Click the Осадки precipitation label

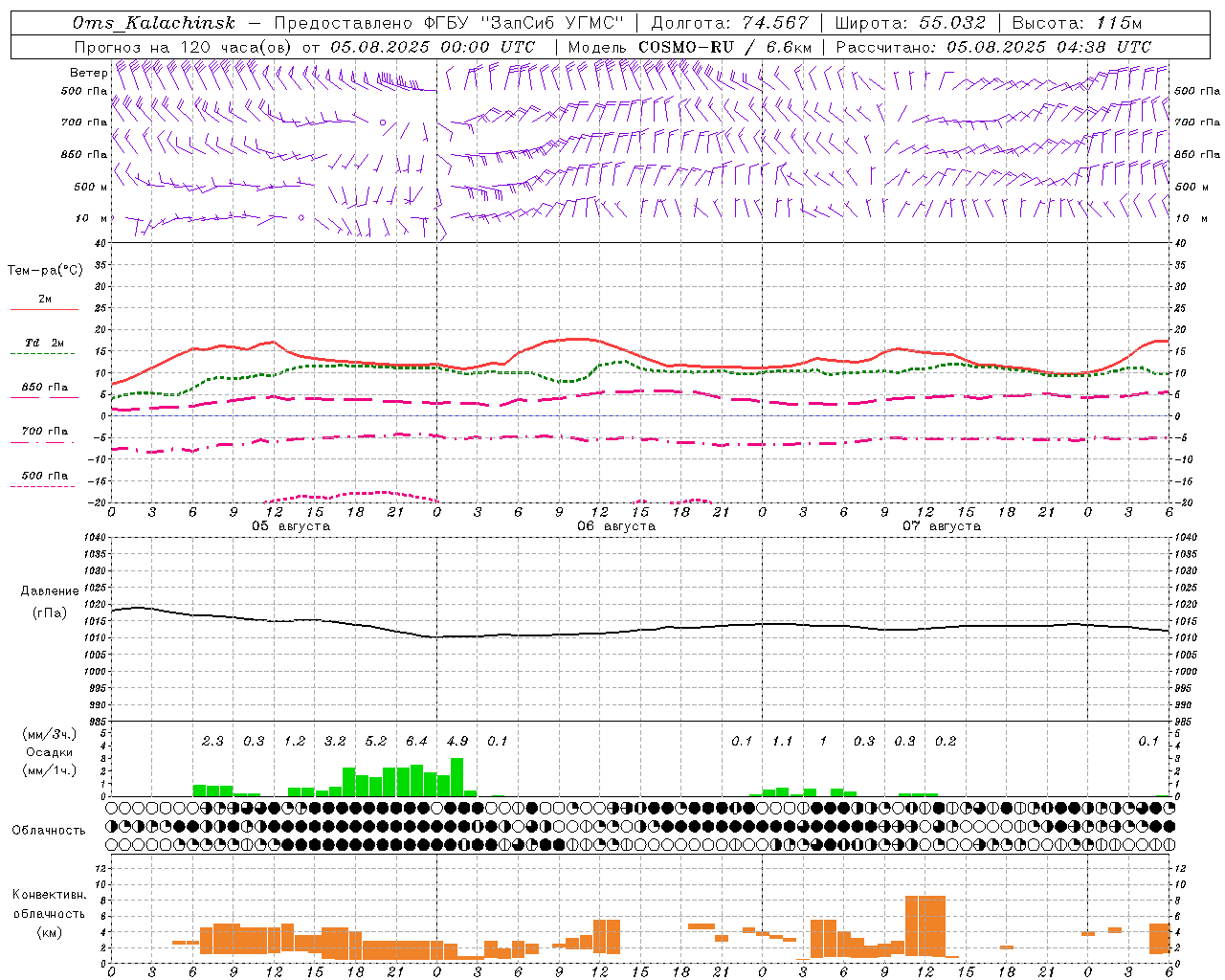point(48,752)
